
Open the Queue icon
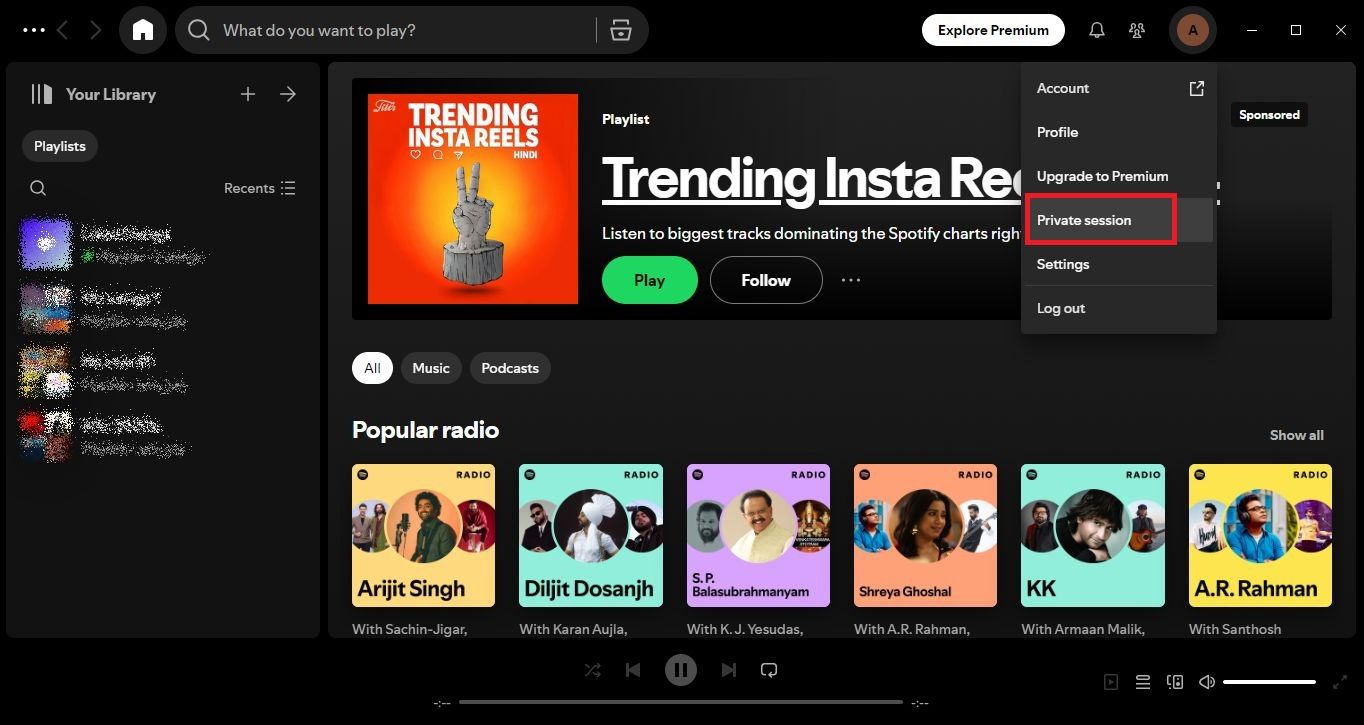coord(1143,682)
